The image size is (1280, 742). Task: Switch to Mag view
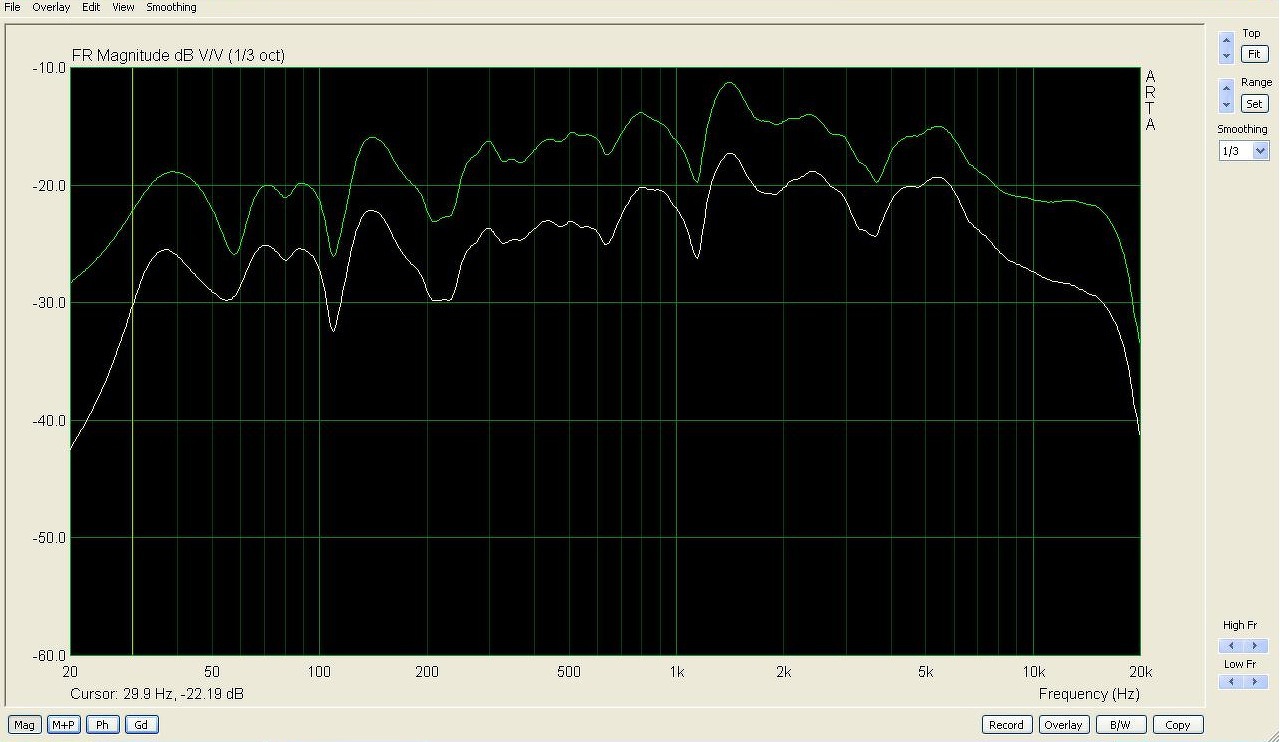[x=24, y=725]
